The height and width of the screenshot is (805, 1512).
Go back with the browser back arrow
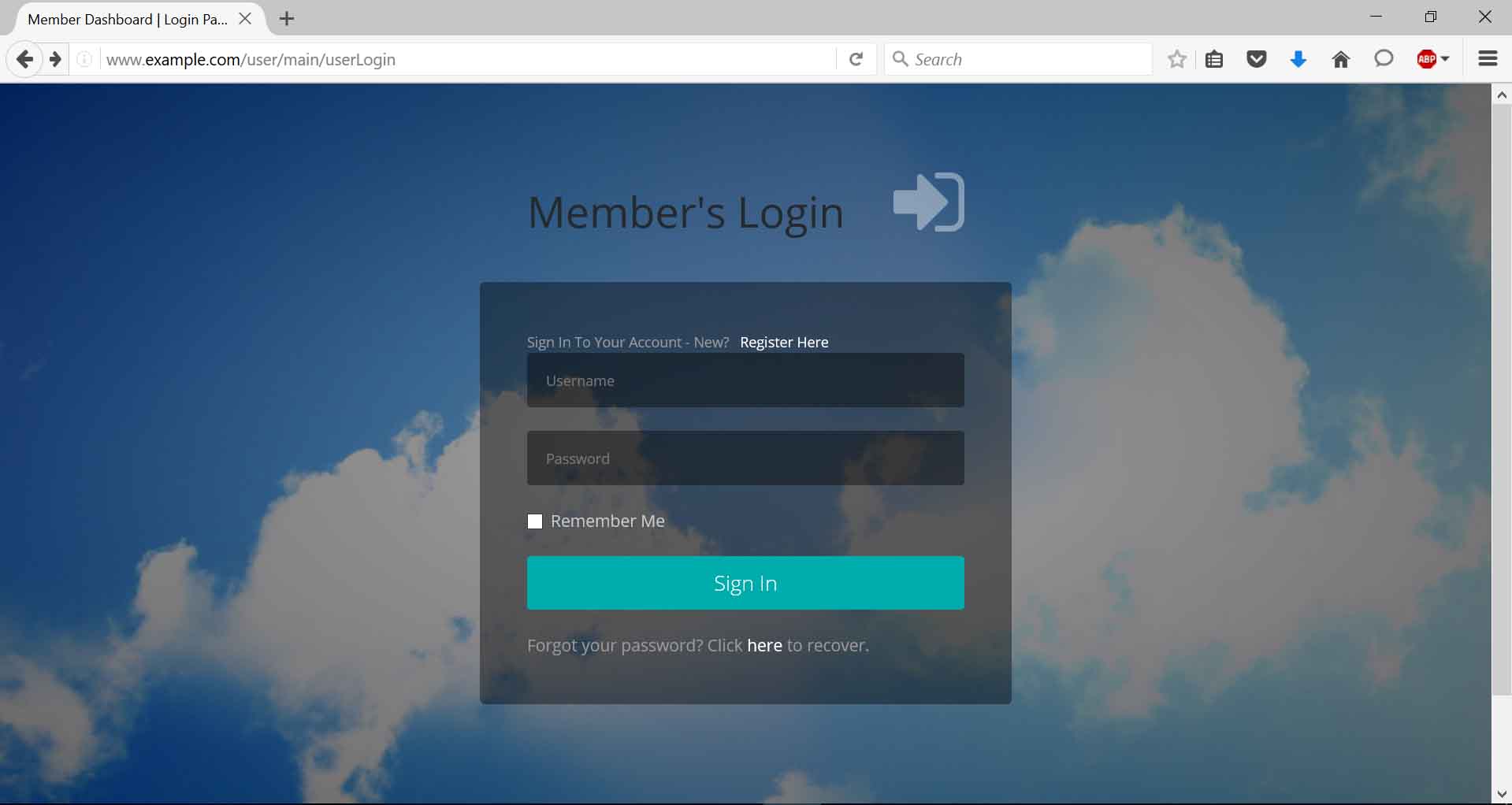click(x=24, y=59)
